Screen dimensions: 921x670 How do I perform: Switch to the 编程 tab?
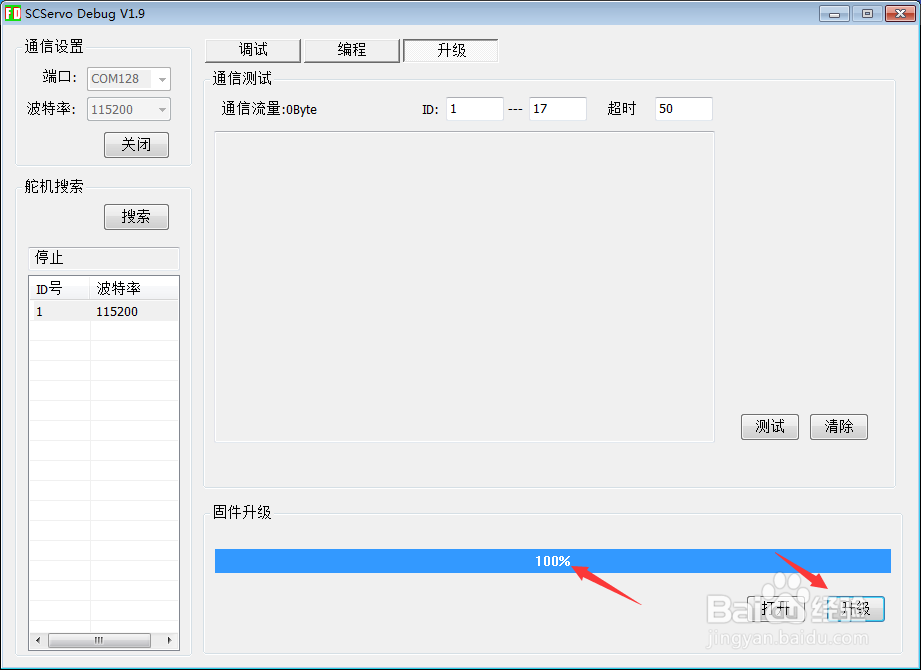click(352, 50)
